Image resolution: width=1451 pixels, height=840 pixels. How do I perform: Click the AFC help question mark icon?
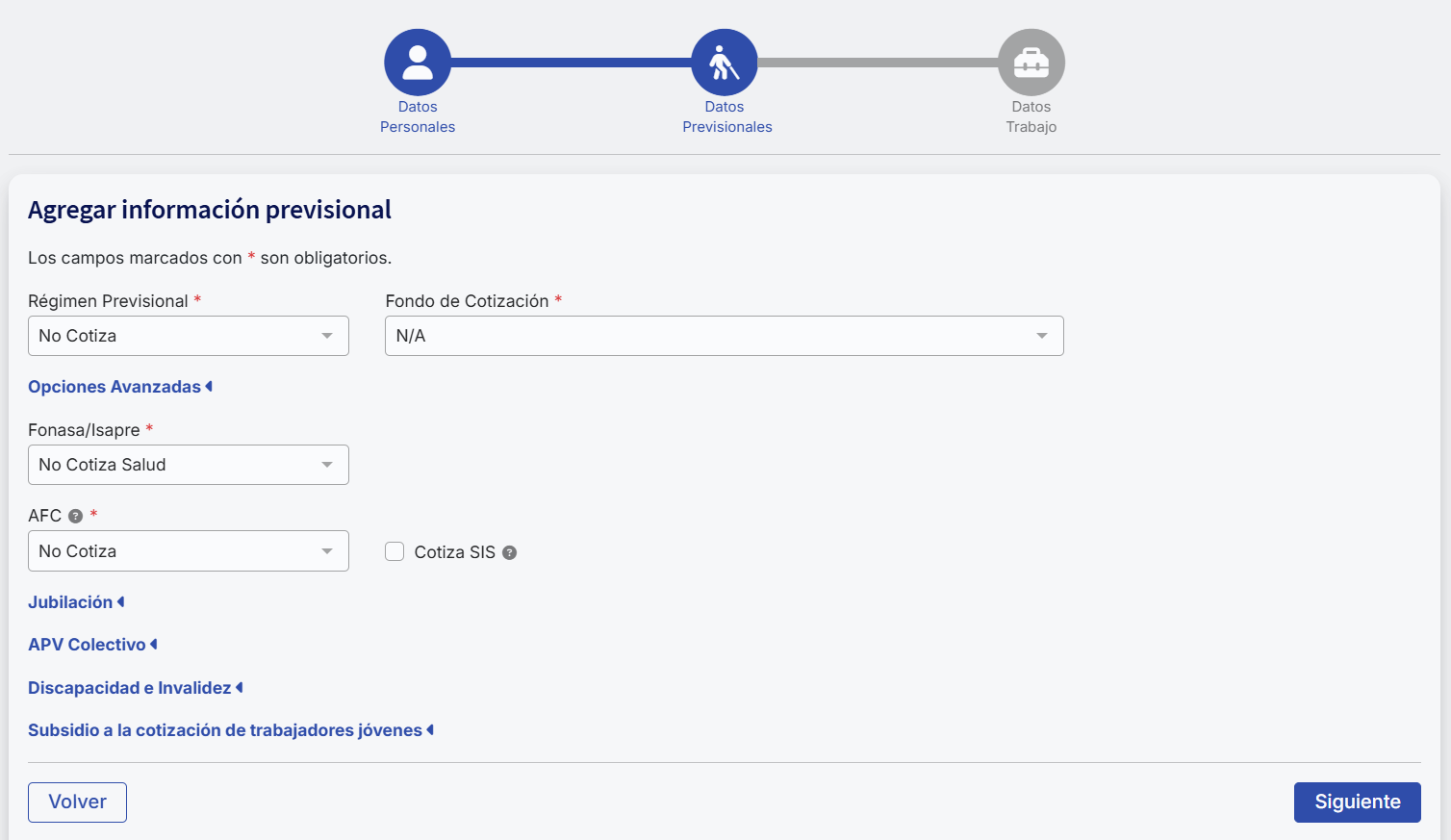coord(76,516)
